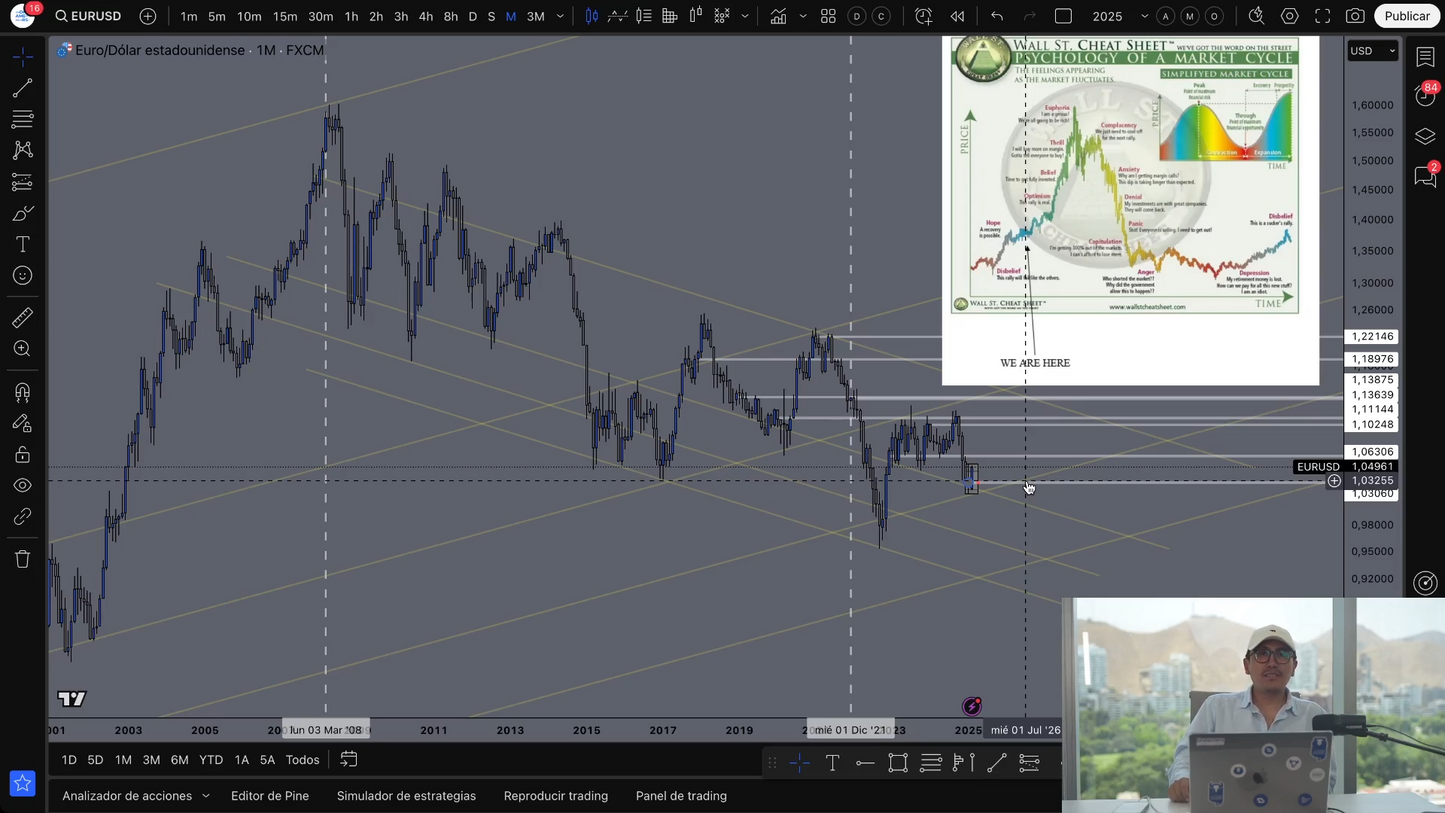Screen dimensions: 1445x813
Task: Click the Publicar button
Action: 1406,16
